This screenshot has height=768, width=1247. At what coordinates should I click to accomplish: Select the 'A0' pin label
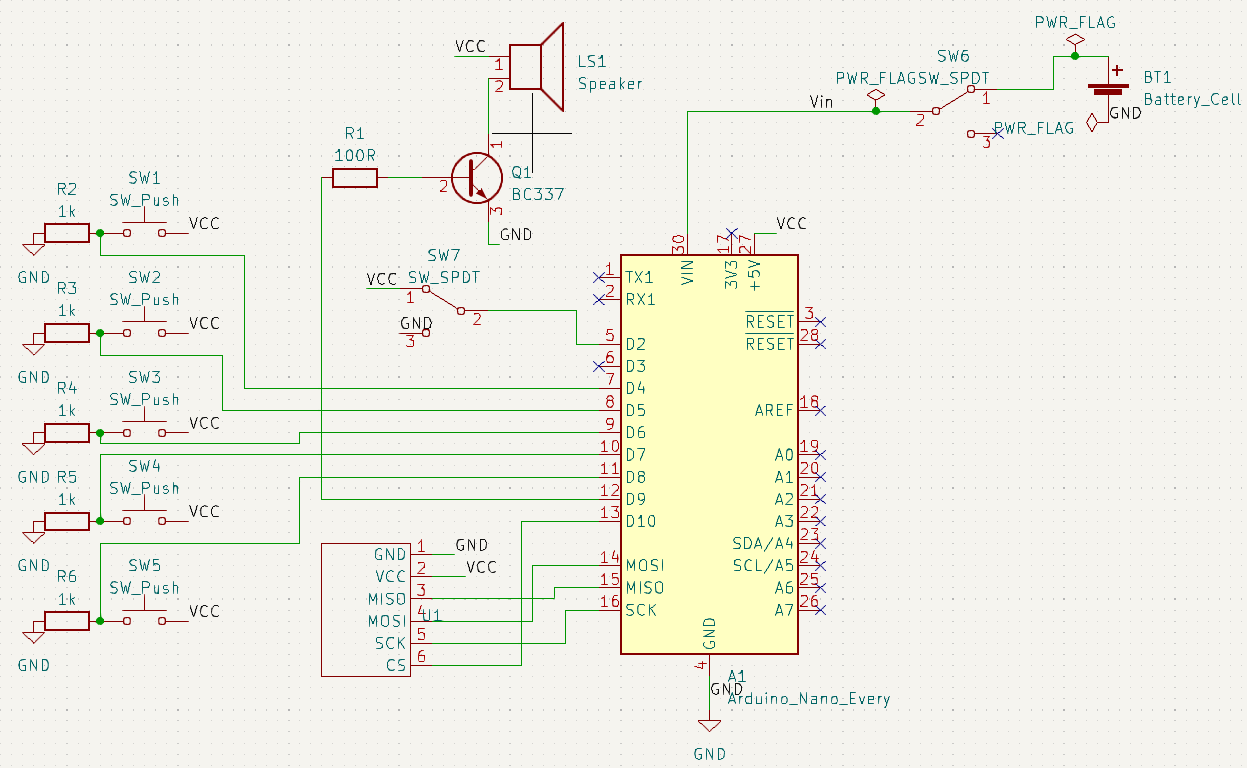click(784, 454)
